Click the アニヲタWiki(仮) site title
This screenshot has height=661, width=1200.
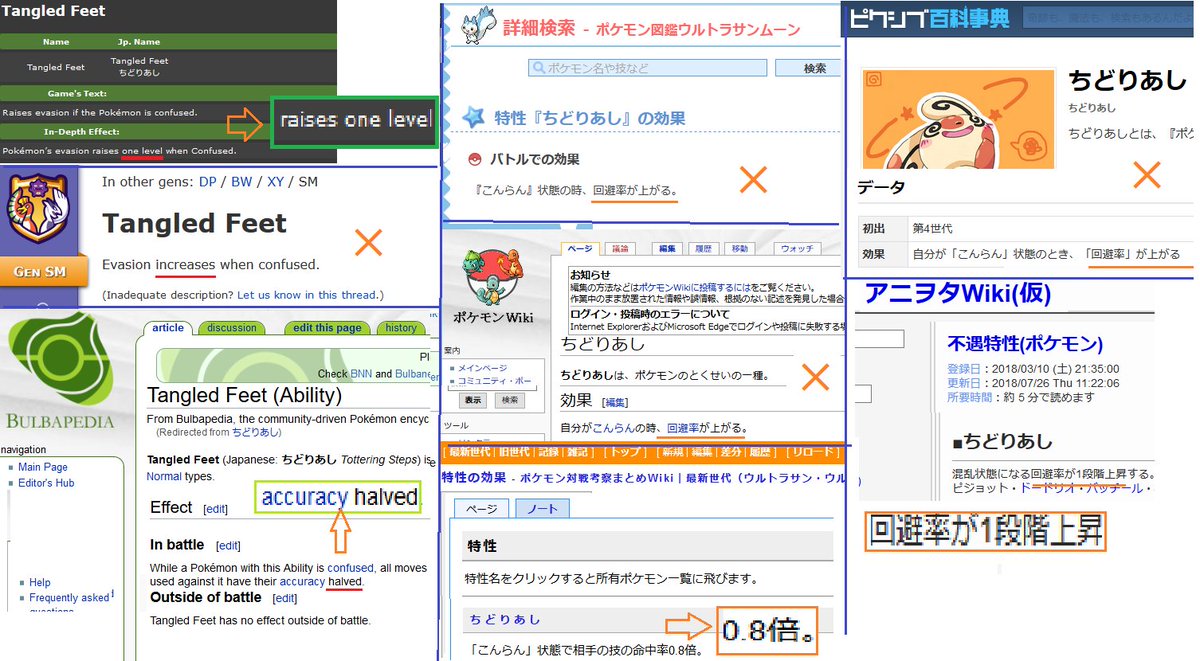tap(958, 293)
